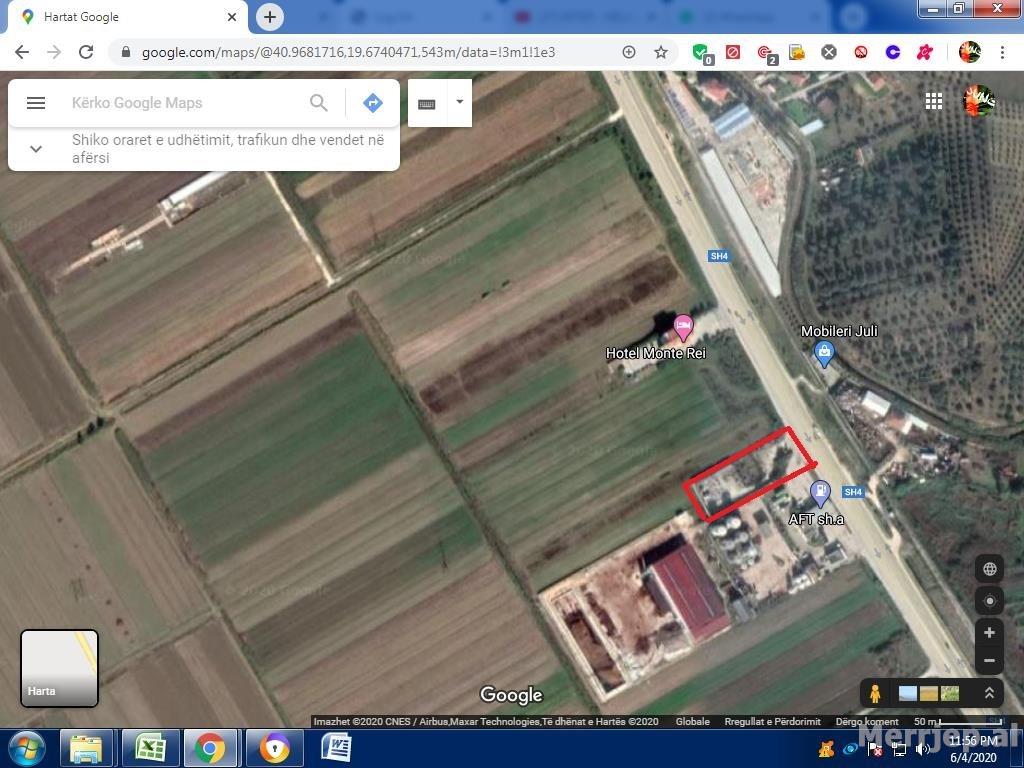This screenshot has width=1024, height=768.
Task: Select the Hartat Google browser tab
Action: pyautogui.click(x=120, y=16)
